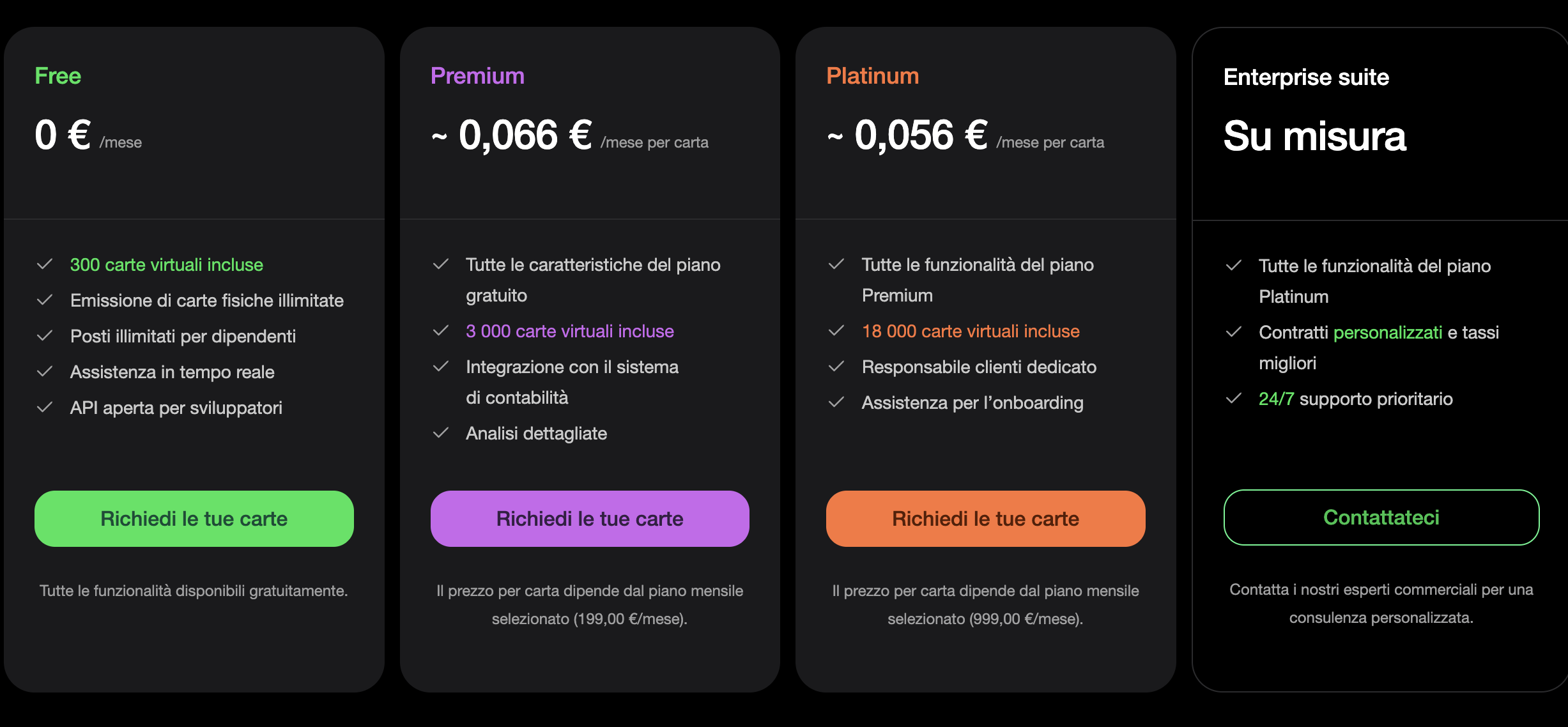Click checkmark beside 300 carte virtuali incluse
The height and width of the screenshot is (727, 1568).
45,264
